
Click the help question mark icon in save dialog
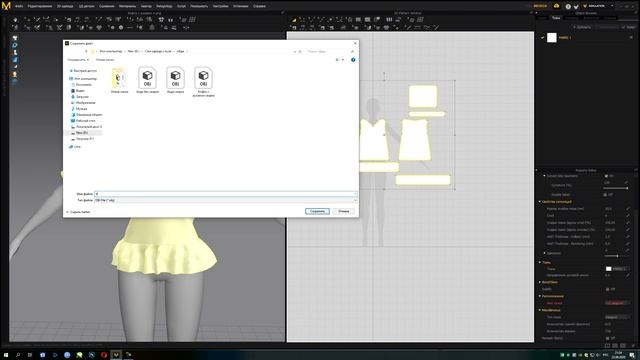coord(353,60)
